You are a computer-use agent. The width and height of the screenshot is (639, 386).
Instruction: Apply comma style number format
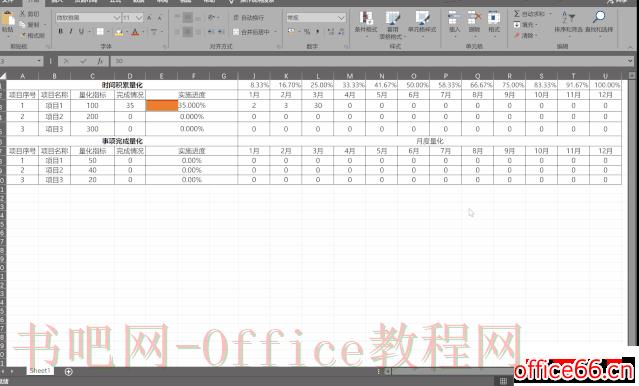pyautogui.click(x=317, y=31)
